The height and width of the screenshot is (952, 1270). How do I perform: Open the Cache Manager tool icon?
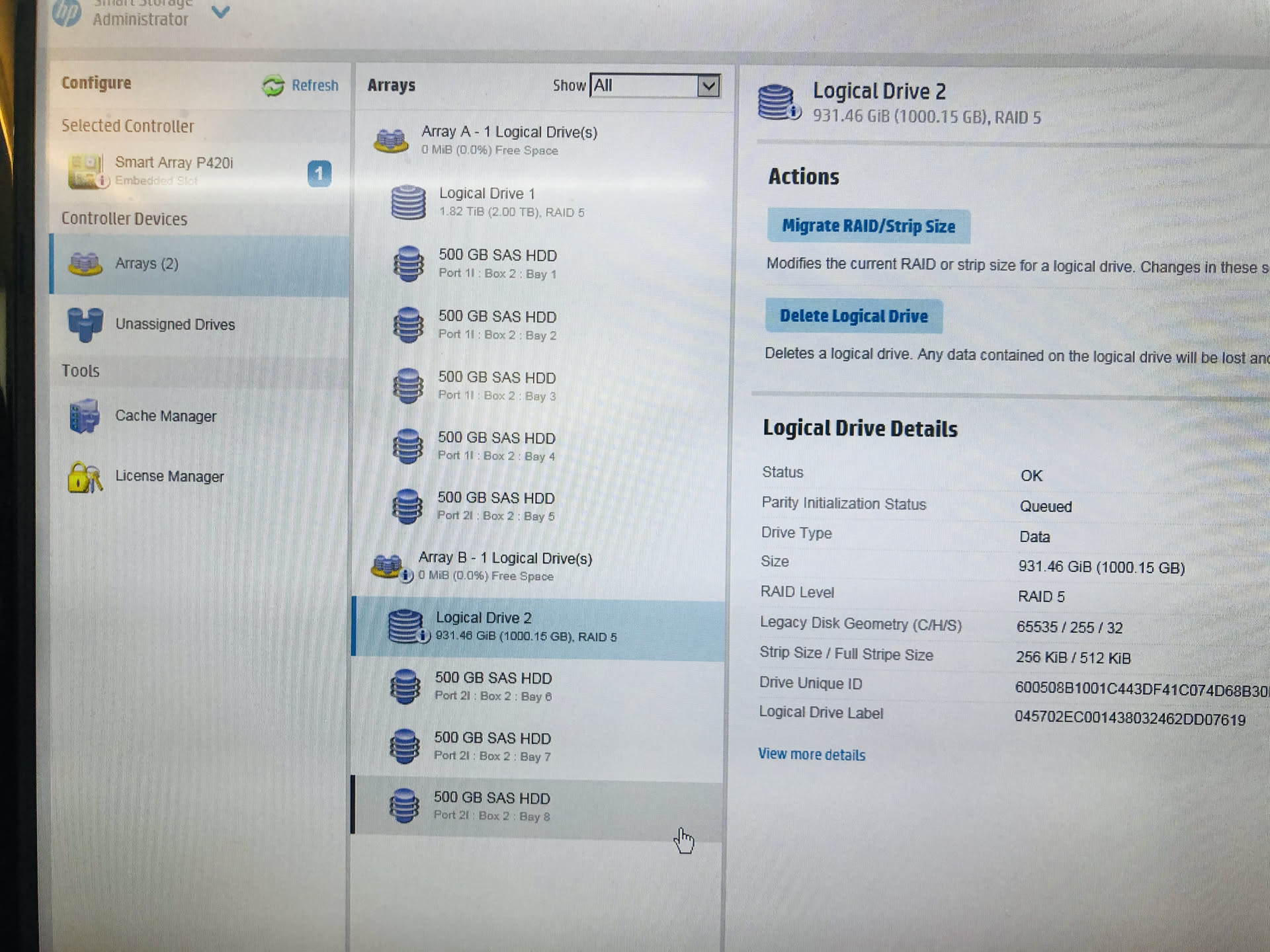(x=84, y=416)
